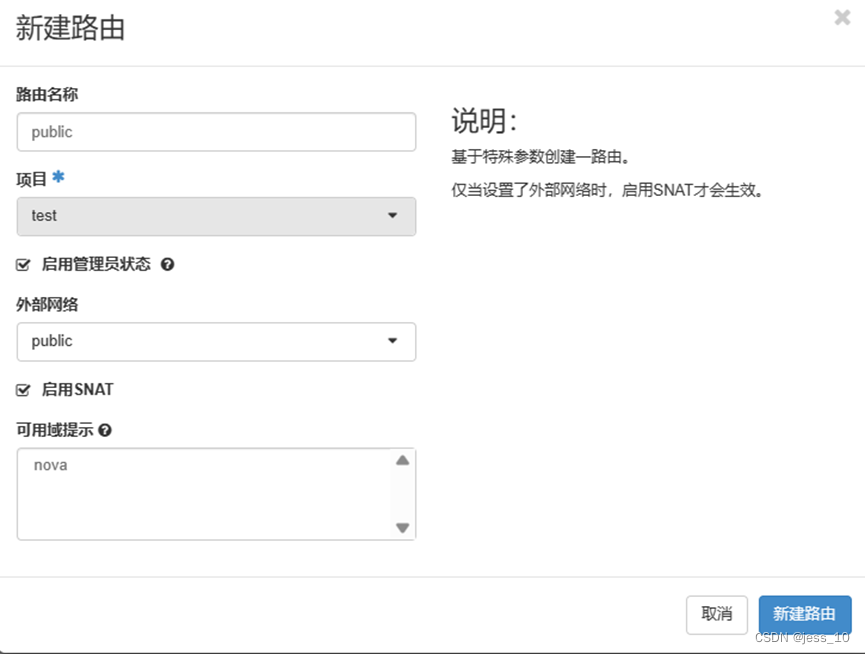Open the 外部网络 combo box showing public

[216, 341]
